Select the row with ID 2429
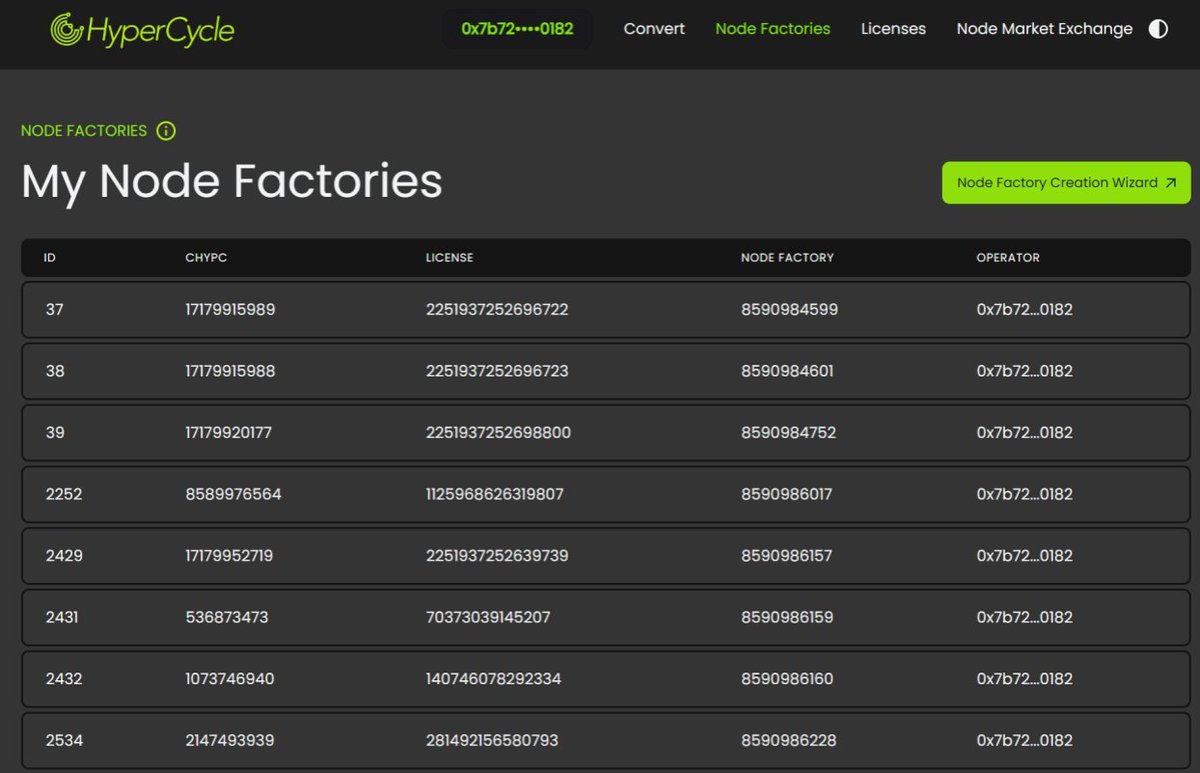 (606, 556)
